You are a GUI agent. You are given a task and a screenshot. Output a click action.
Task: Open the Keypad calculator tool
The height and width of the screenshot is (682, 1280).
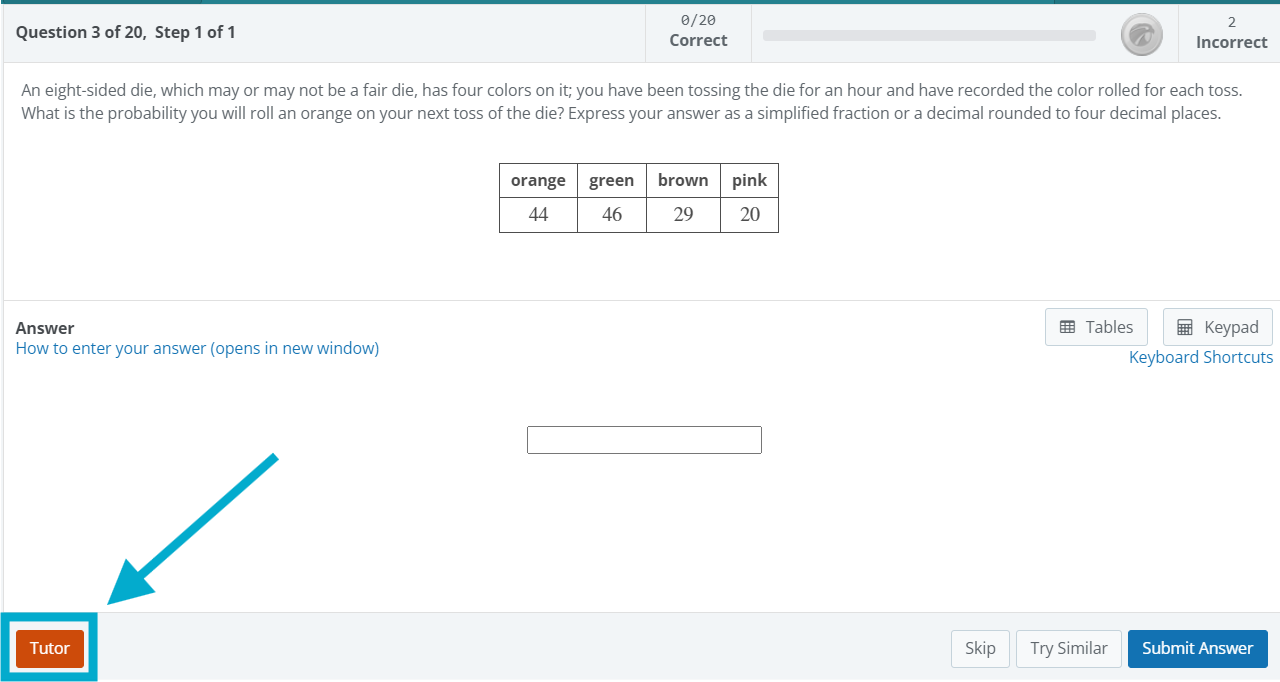coord(1217,327)
